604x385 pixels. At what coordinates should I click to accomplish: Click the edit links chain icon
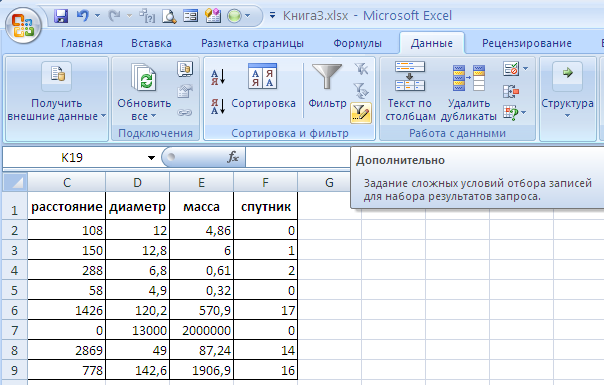(x=185, y=113)
